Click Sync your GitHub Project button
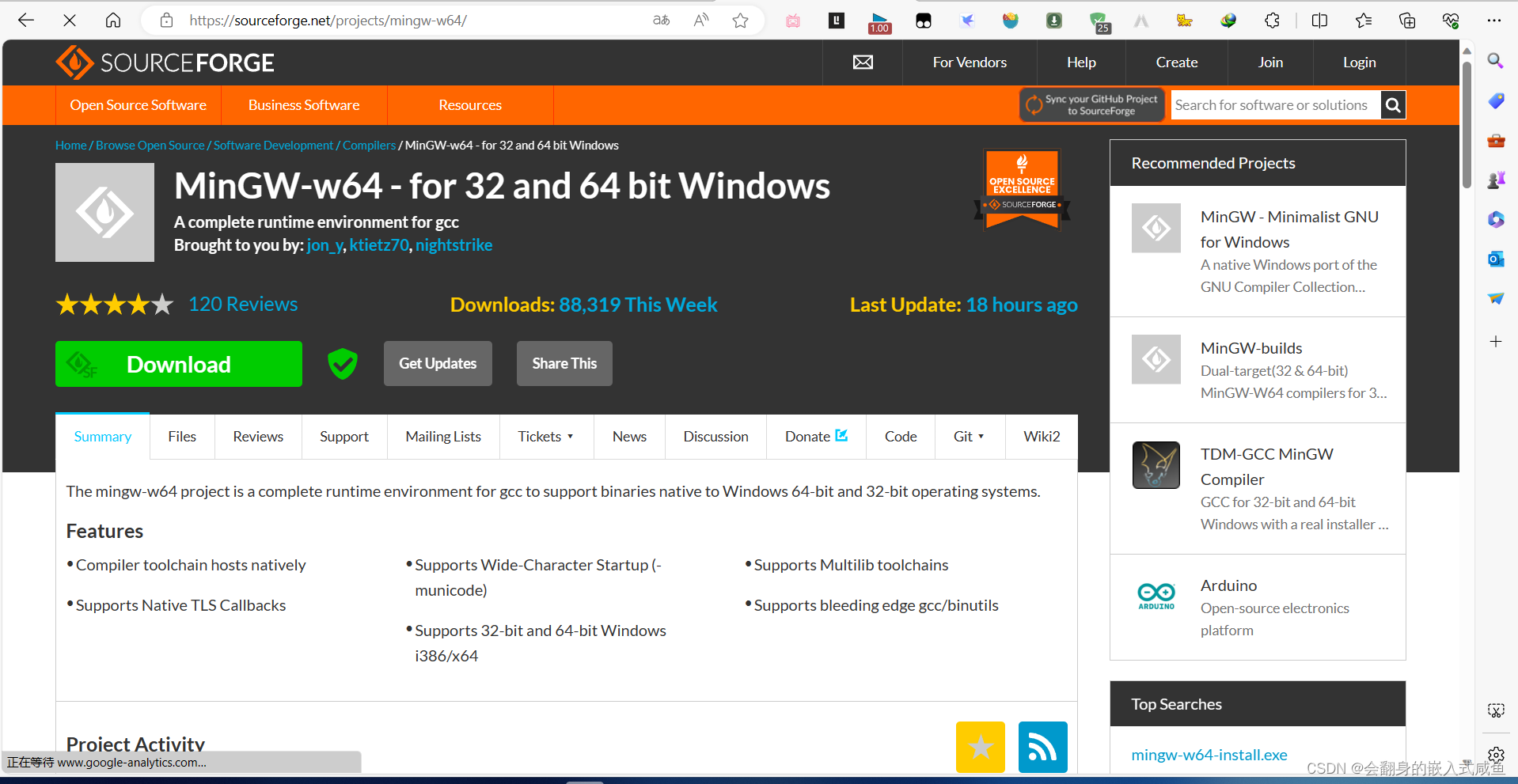 point(1092,104)
